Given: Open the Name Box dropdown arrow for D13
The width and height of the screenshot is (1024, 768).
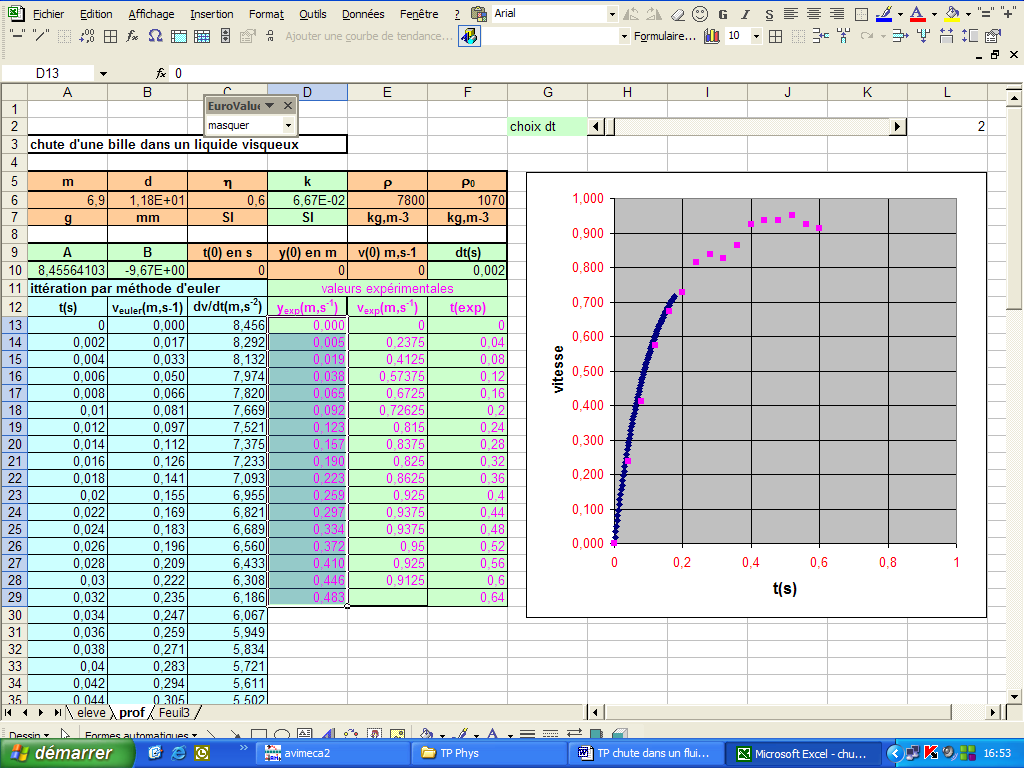Looking at the screenshot, I should coord(102,74).
